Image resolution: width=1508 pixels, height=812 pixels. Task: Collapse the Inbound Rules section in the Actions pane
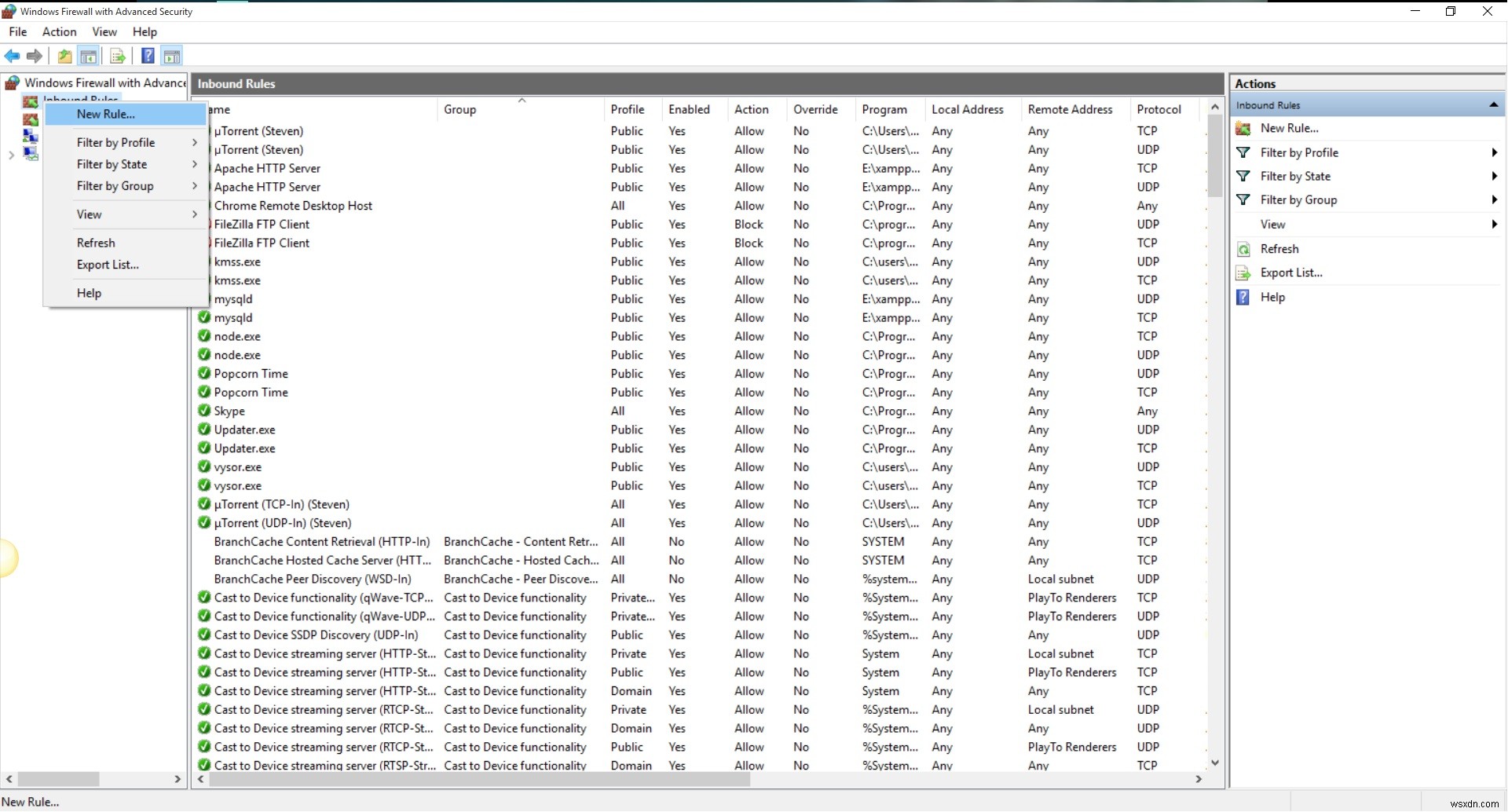[x=1493, y=104]
